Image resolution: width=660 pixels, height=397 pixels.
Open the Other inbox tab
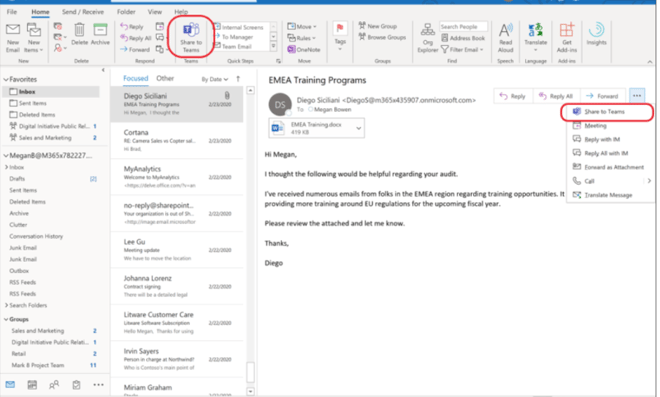pyautogui.click(x=165, y=78)
